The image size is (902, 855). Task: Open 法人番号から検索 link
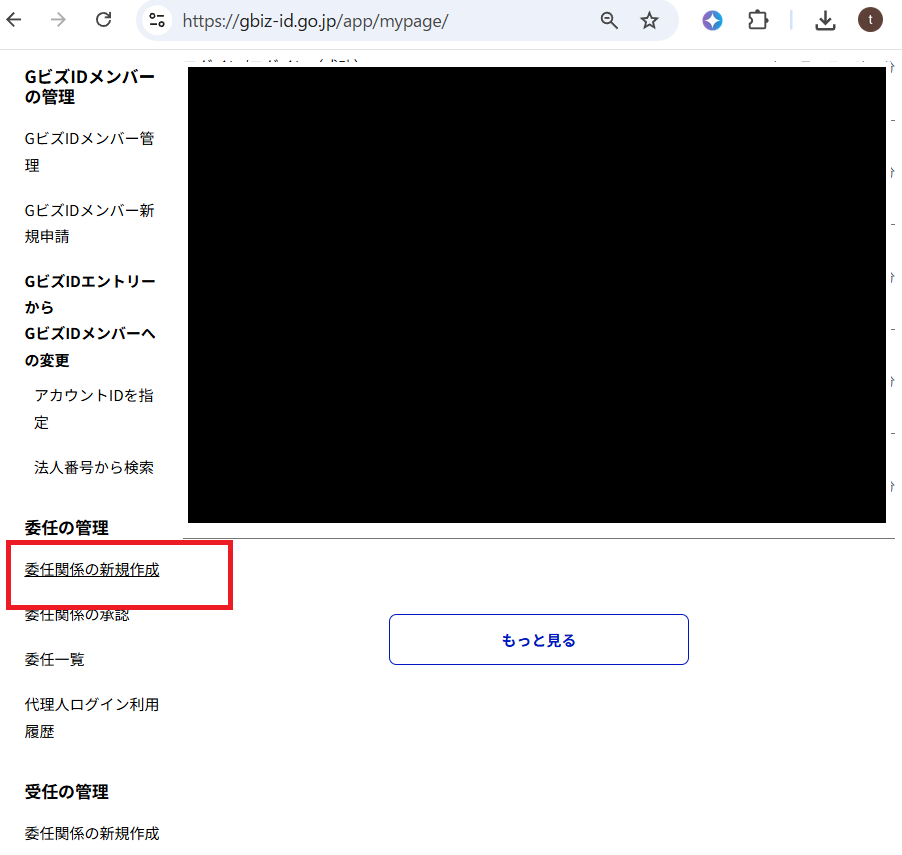(94, 467)
